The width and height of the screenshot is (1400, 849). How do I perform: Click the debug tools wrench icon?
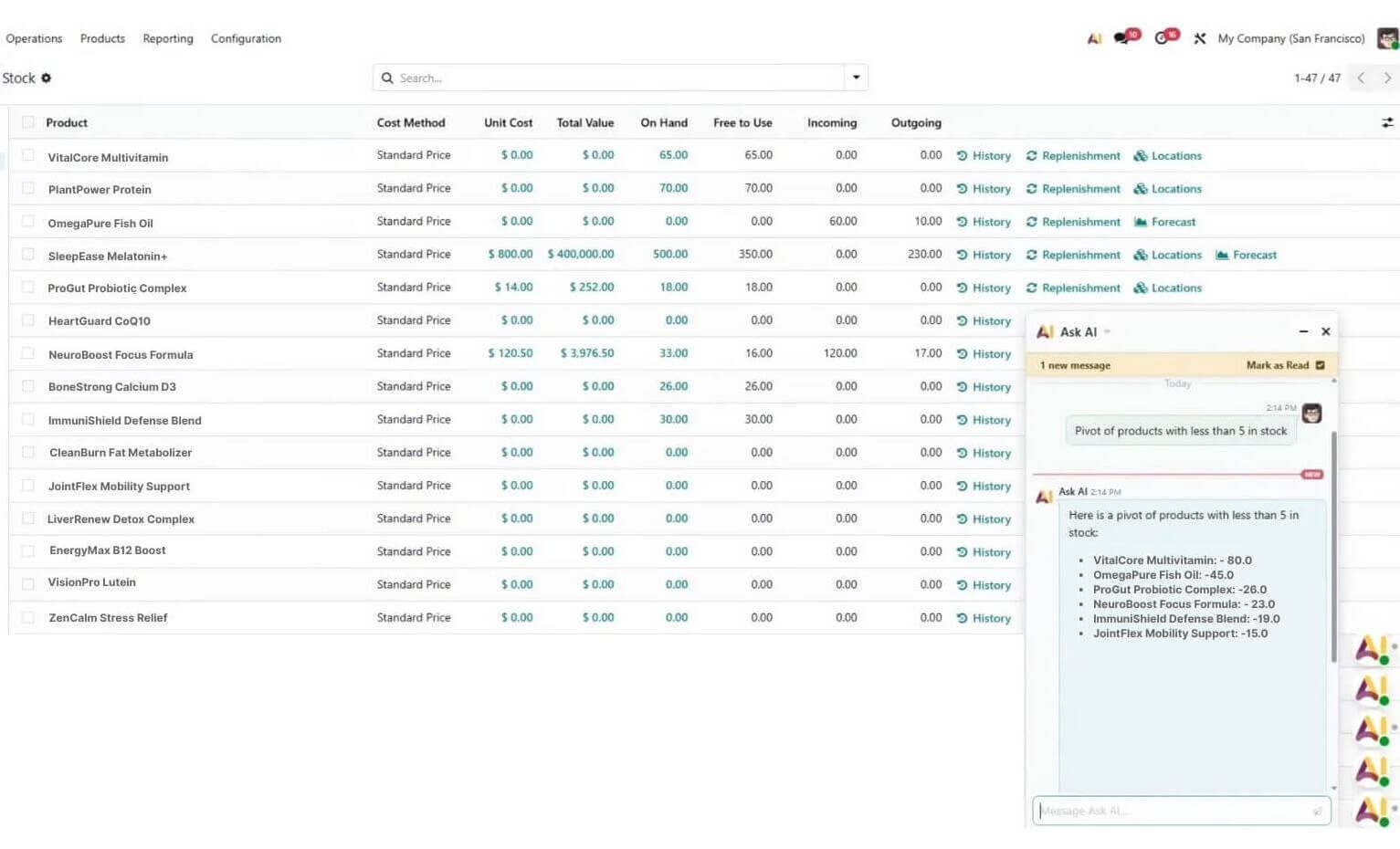[1199, 38]
